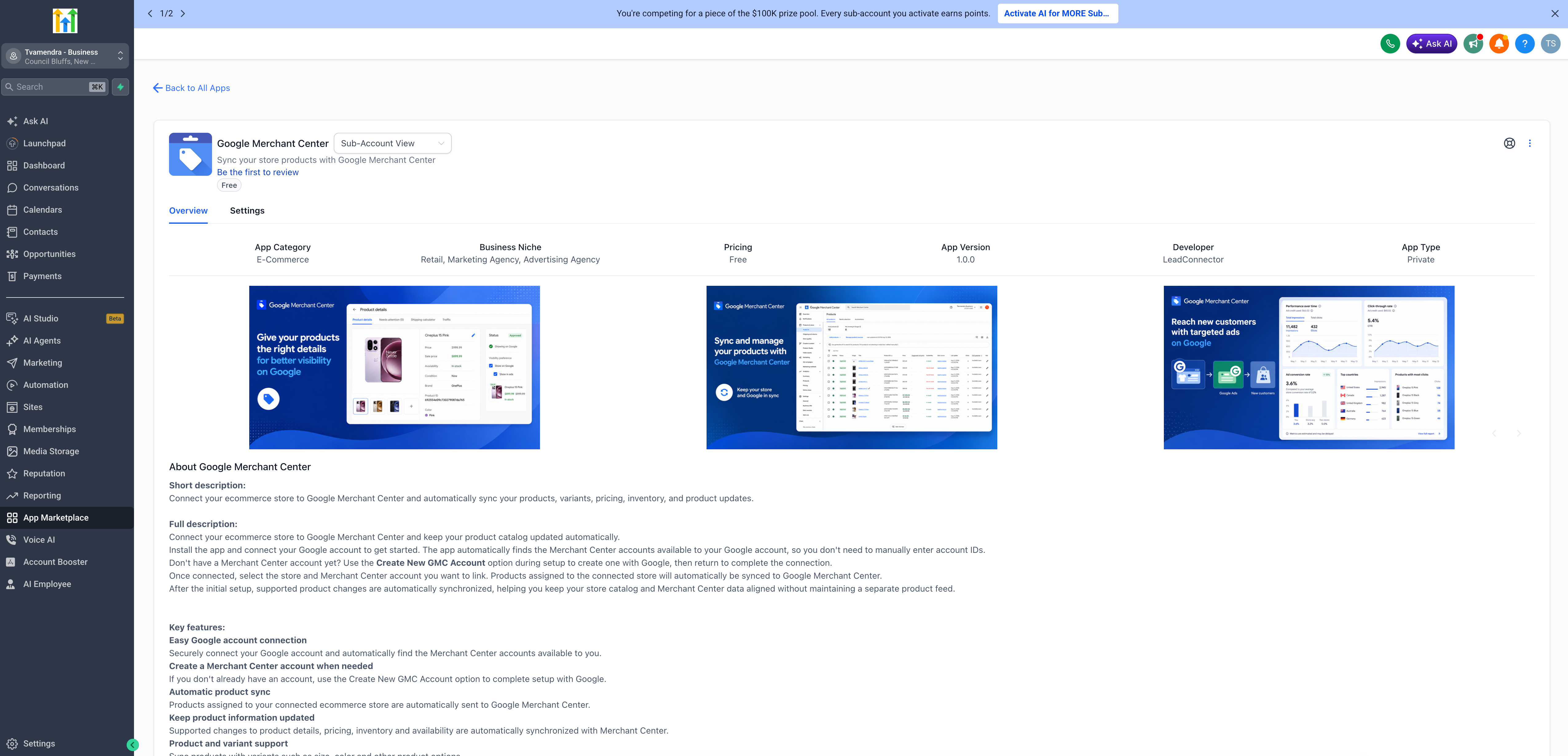Screen dimensions: 1568x756
Task: Go to Dashboard in the sidebar
Action: click(67, 166)
